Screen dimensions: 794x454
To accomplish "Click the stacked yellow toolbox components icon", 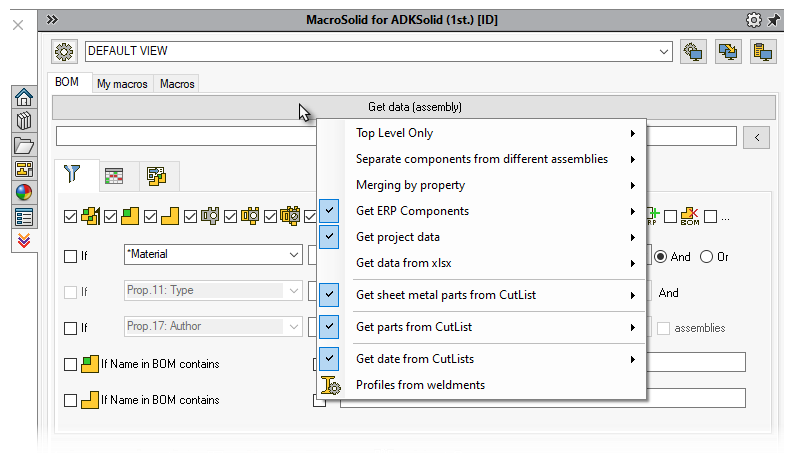I will pos(290,216).
